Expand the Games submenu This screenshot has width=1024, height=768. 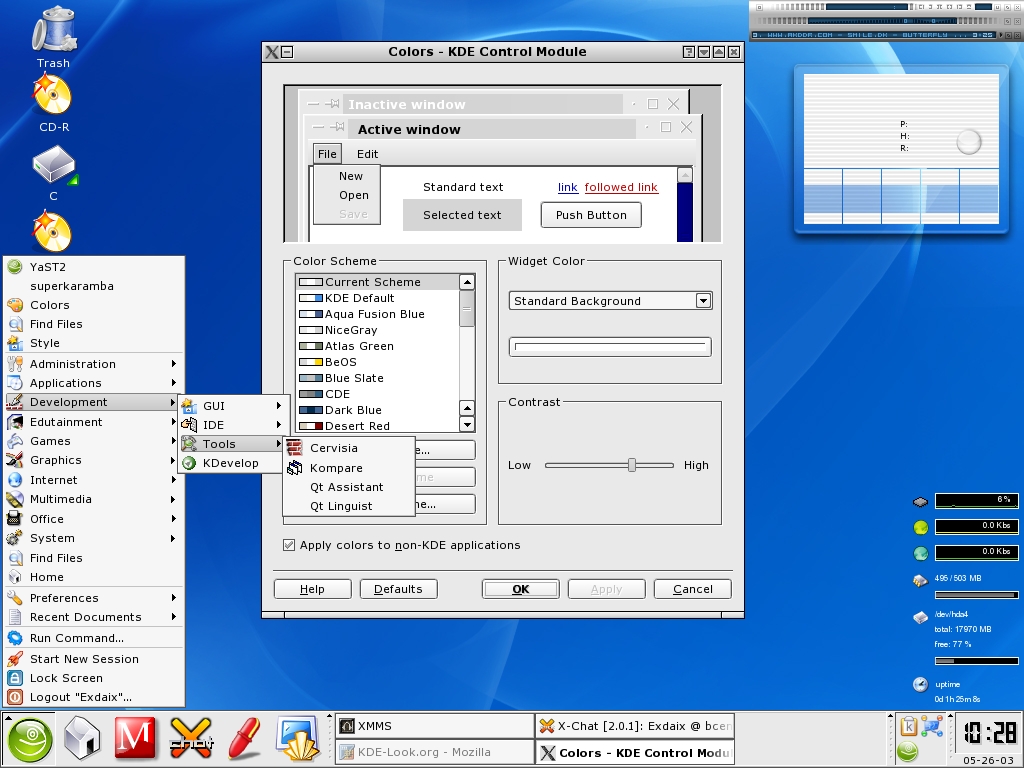(94, 441)
